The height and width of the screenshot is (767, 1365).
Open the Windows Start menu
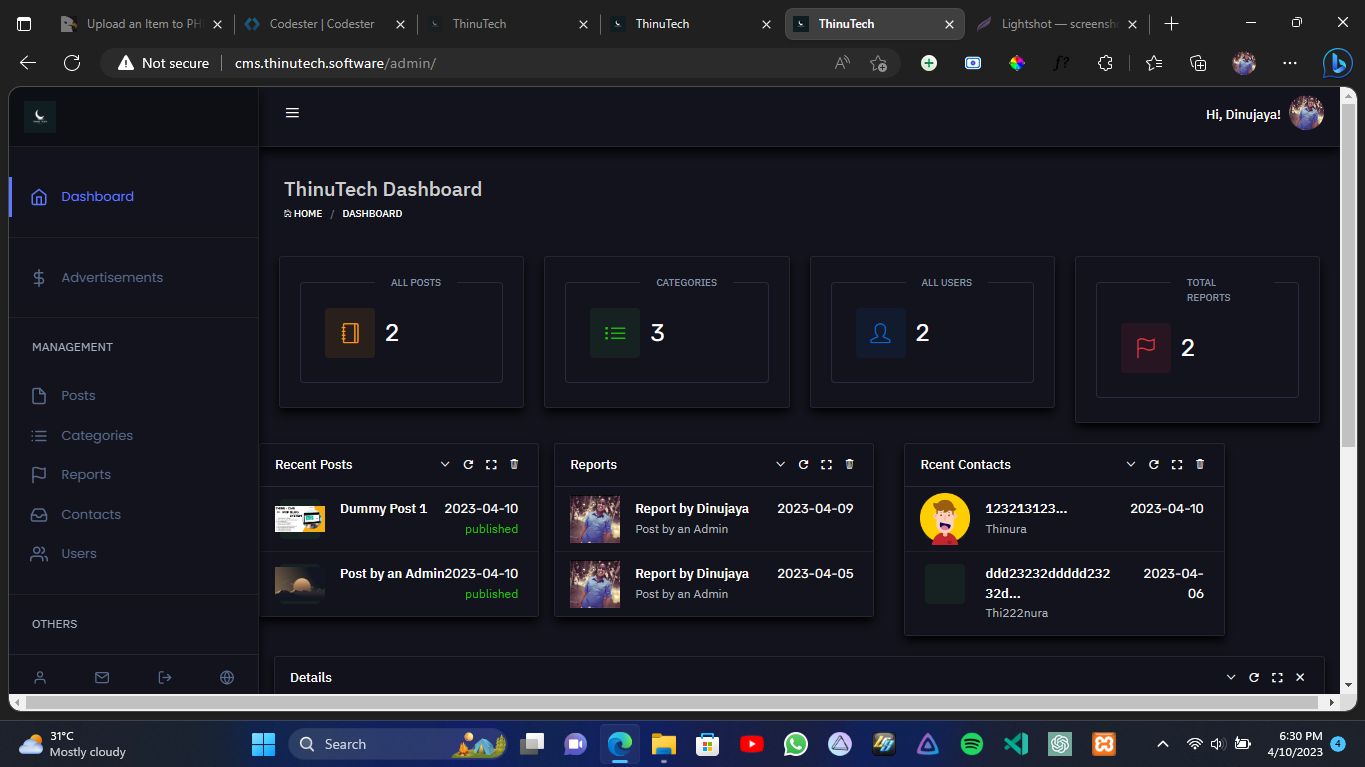263,744
